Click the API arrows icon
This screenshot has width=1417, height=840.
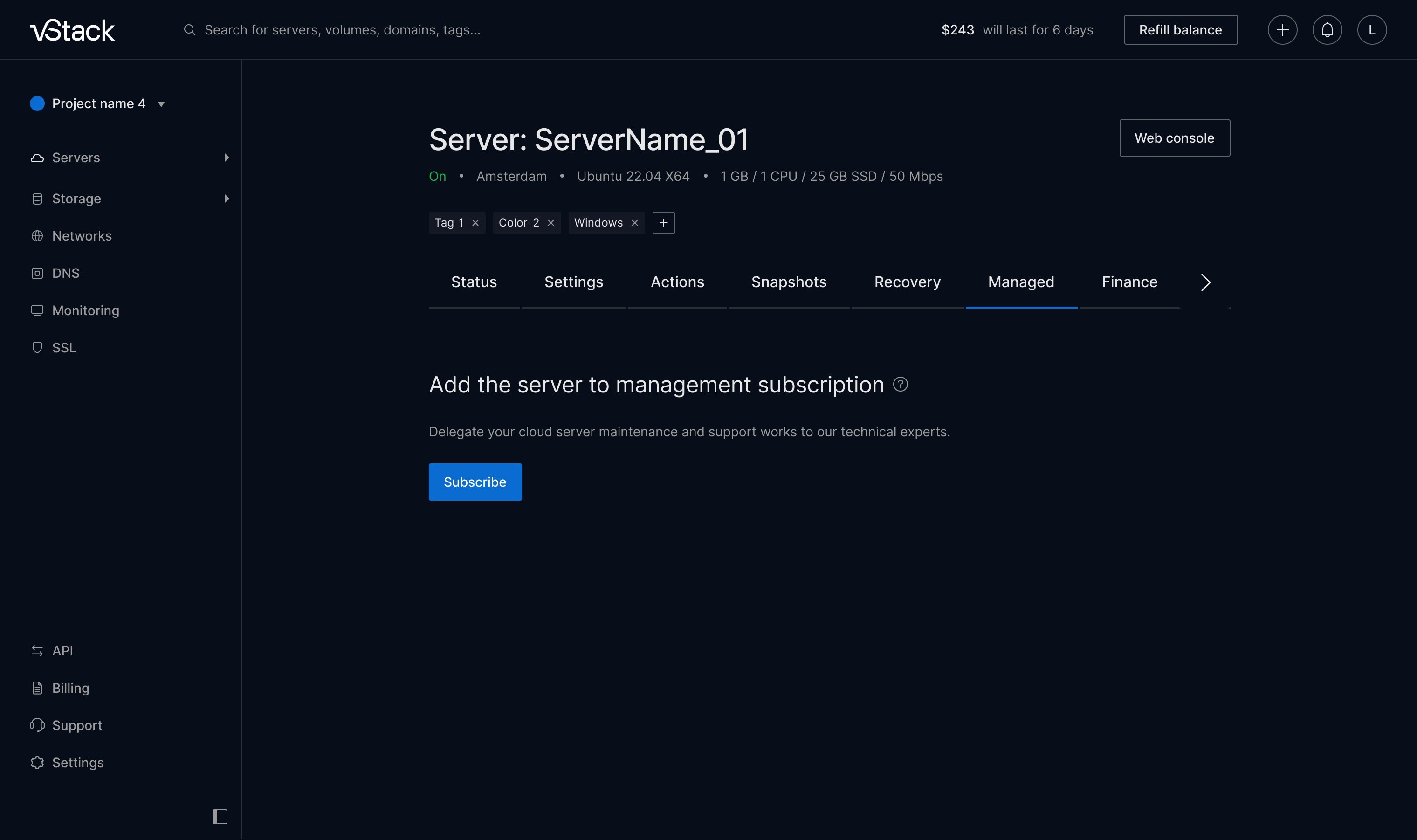pos(37,651)
